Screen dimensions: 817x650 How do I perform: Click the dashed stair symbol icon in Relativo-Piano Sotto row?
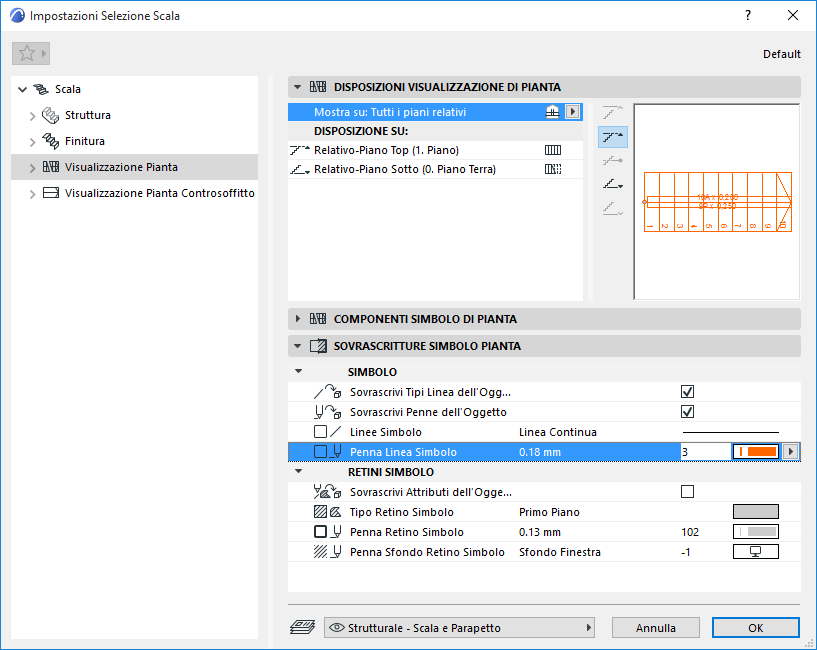tap(553, 169)
